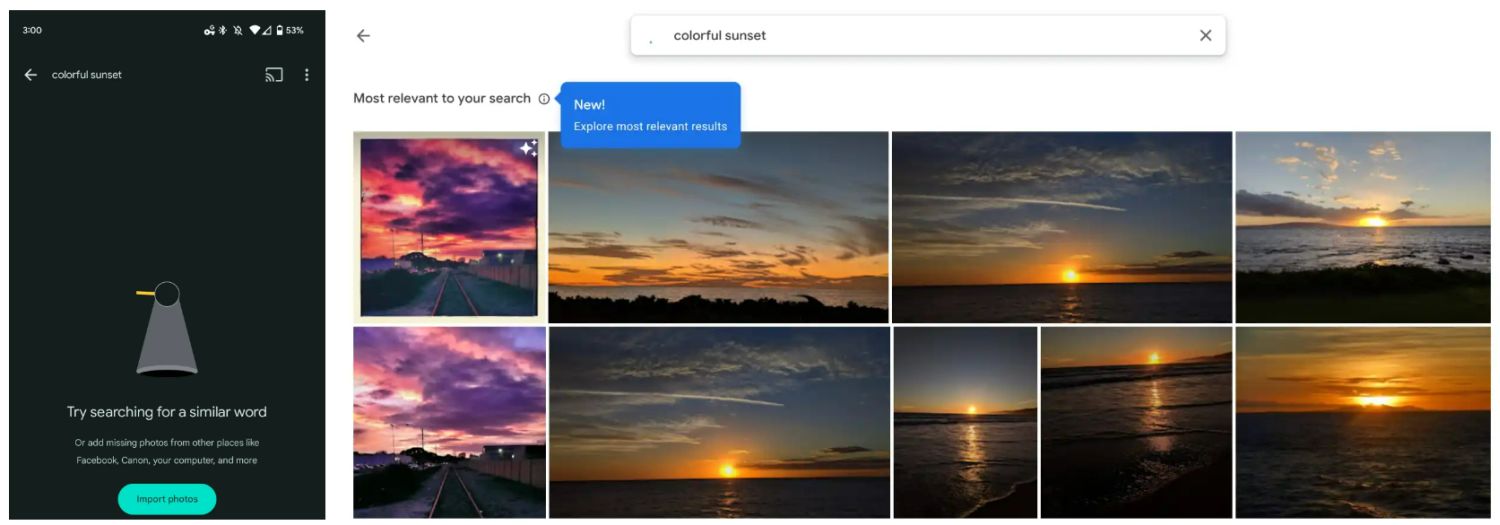The image size is (1500, 525).
Task: Tap the Cast screen icon
Action: [x=274, y=75]
